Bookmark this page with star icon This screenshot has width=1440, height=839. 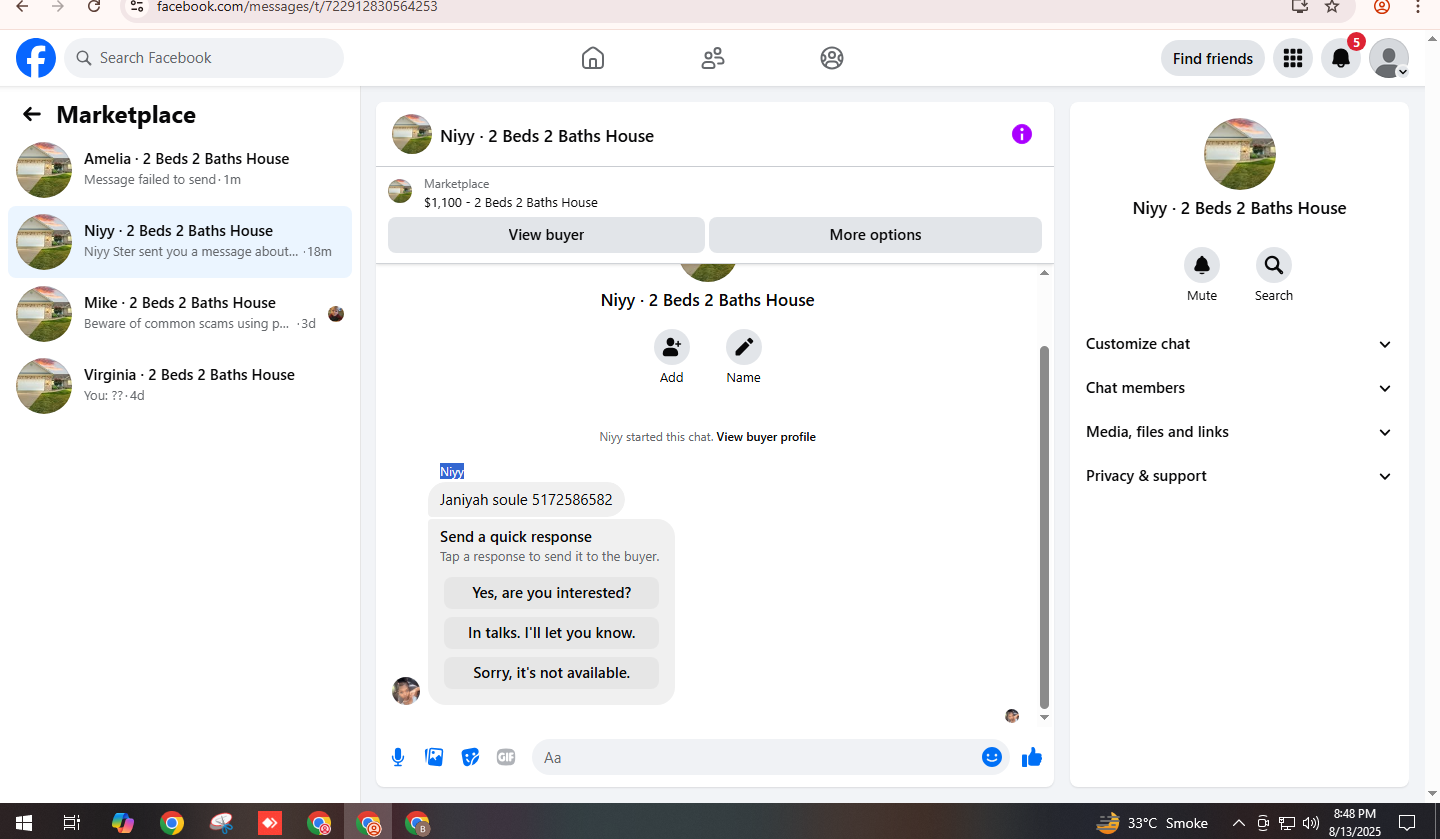pos(1332,6)
